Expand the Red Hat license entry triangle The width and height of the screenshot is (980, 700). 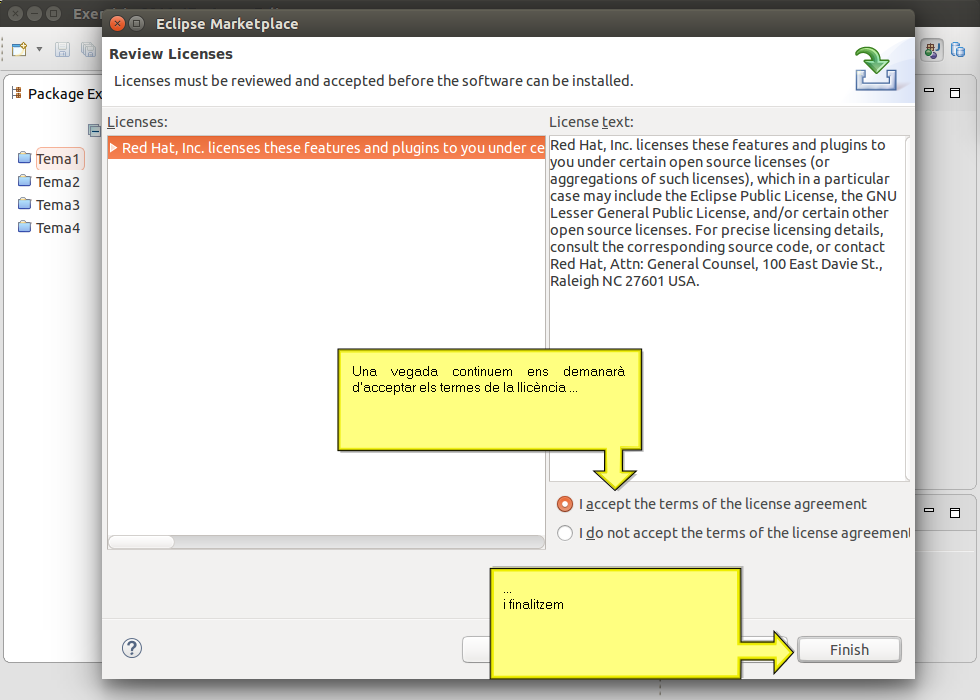click(114, 148)
